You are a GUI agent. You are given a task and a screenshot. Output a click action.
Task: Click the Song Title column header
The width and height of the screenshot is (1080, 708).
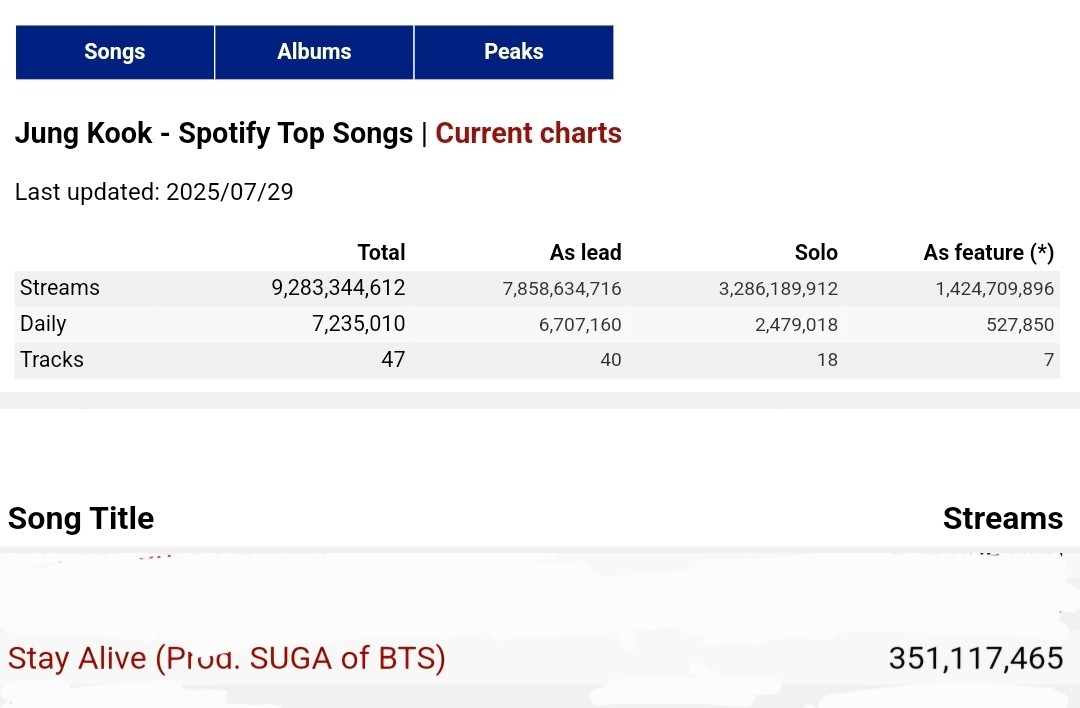tap(81, 518)
